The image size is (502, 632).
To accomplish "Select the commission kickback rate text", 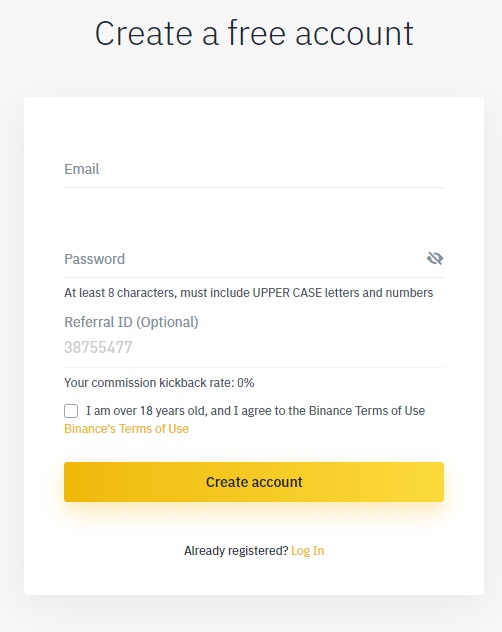I will [x=159, y=383].
